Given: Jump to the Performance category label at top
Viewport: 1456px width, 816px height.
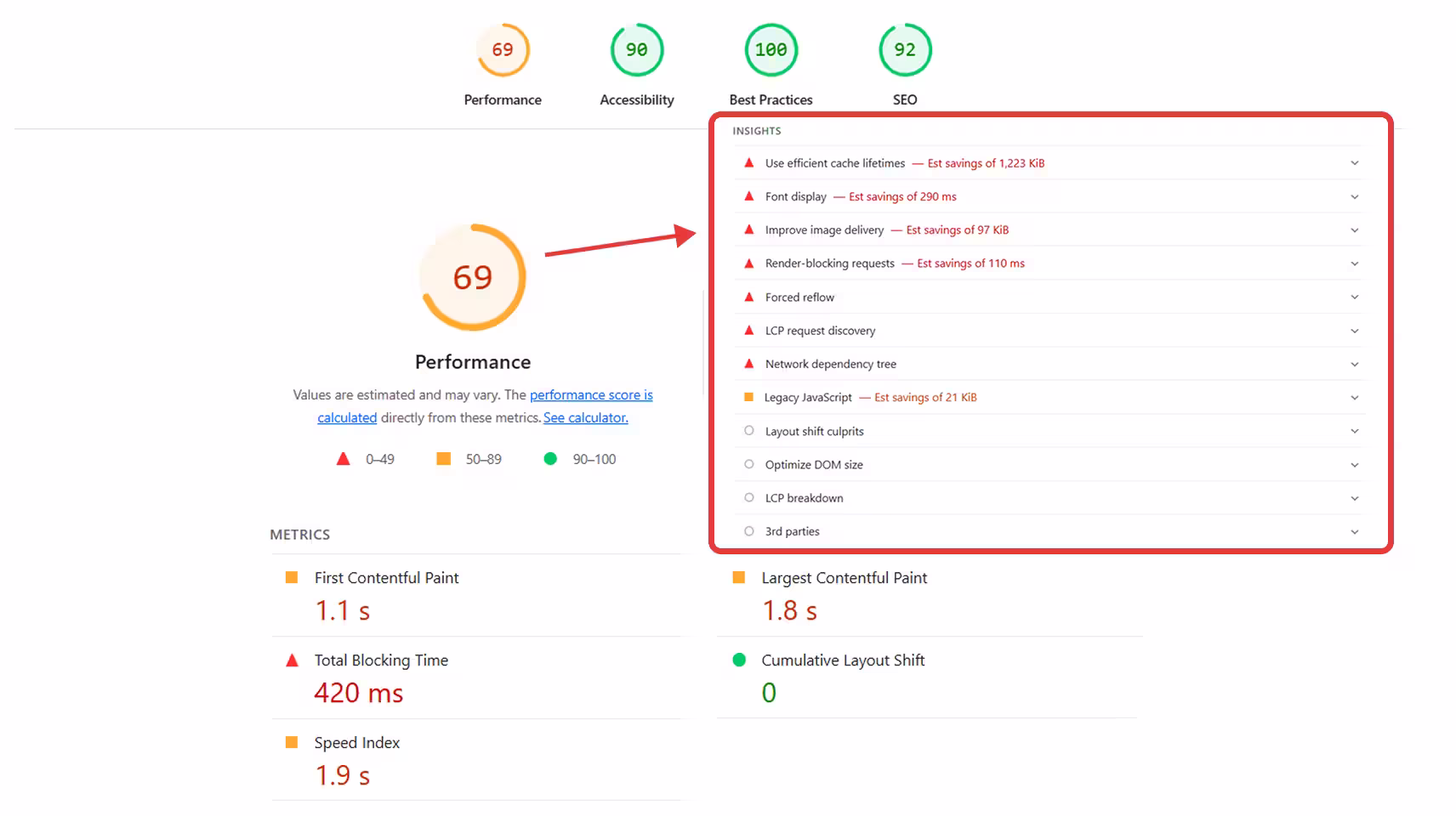Looking at the screenshot, I should tap(503, 99).
